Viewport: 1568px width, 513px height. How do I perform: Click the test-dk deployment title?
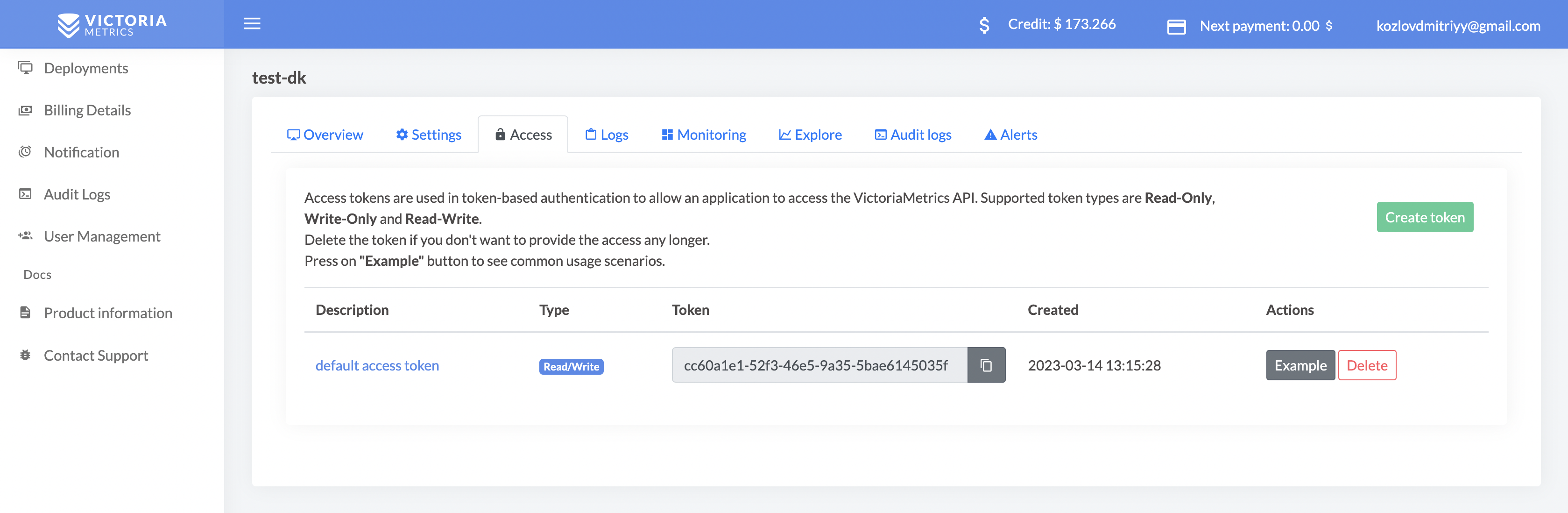pos(279,78)
